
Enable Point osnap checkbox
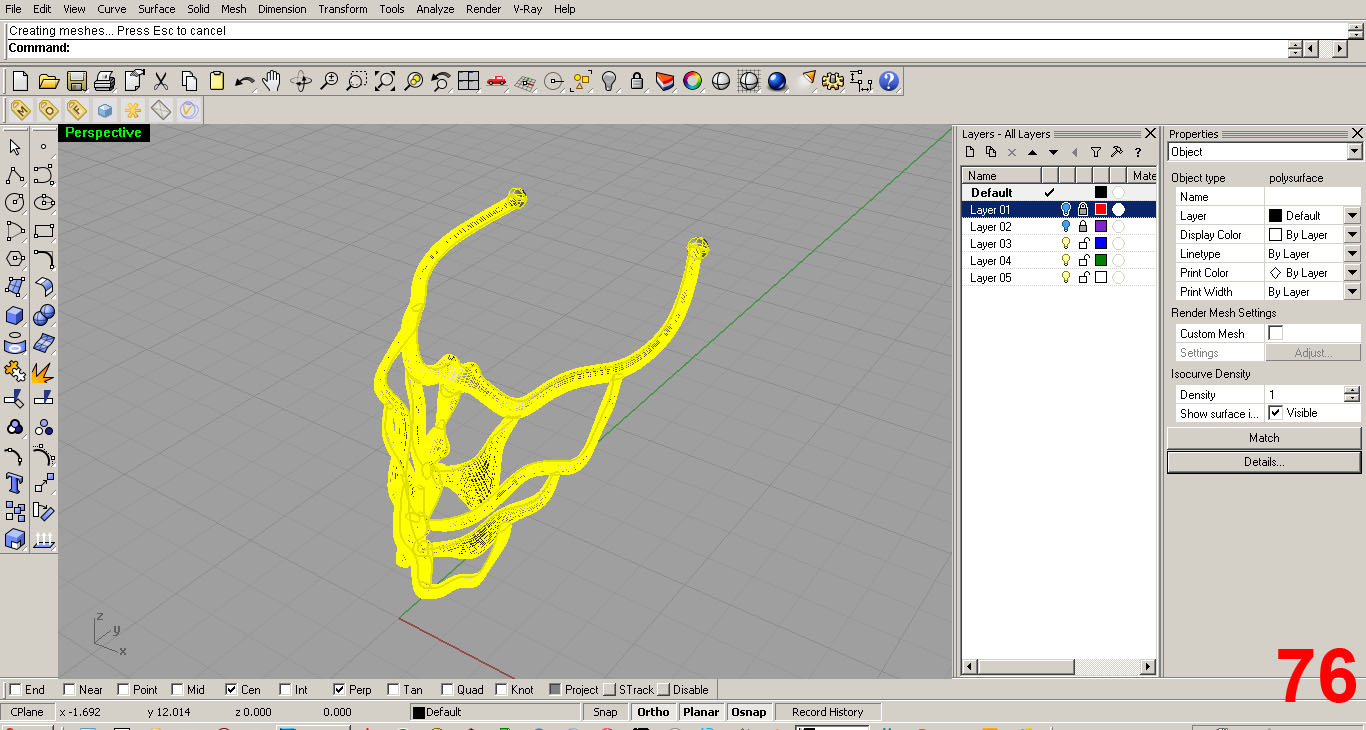tap(123, 689)
